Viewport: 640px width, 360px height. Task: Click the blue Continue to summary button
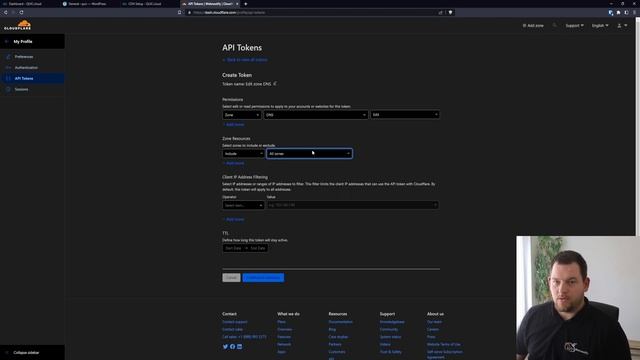(x=263, y=278)
